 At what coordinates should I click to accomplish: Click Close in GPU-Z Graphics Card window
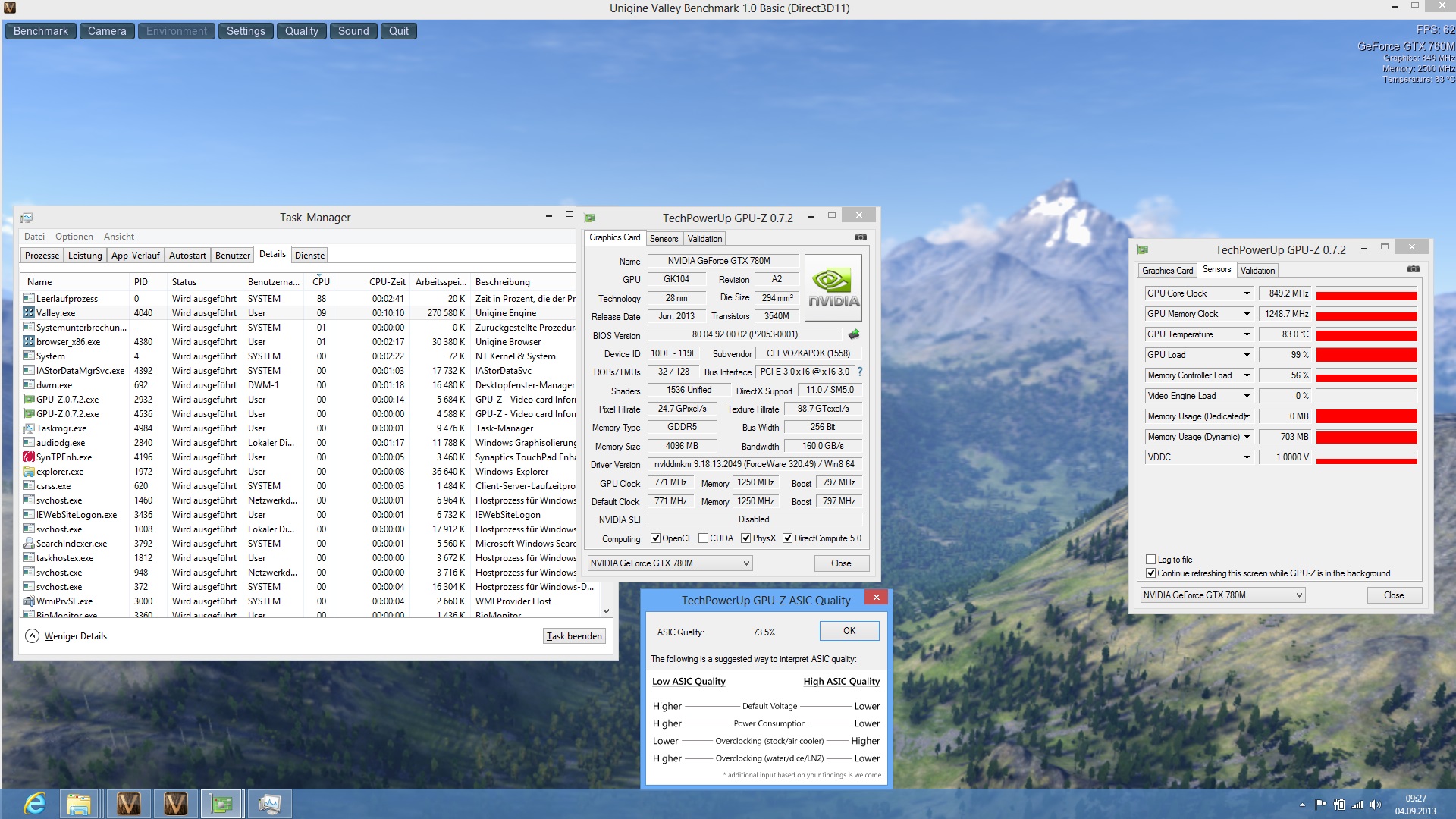(x=841, y=563)
